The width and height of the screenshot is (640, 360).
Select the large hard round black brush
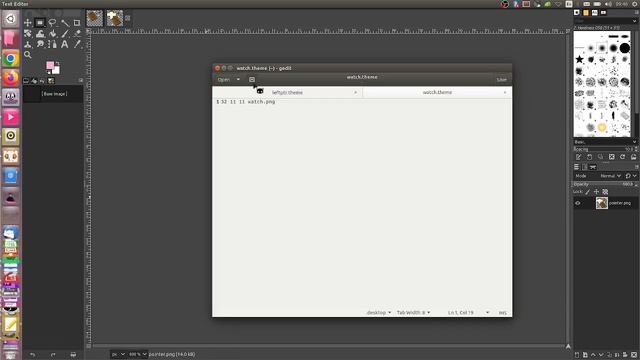(x=624, y=48)
